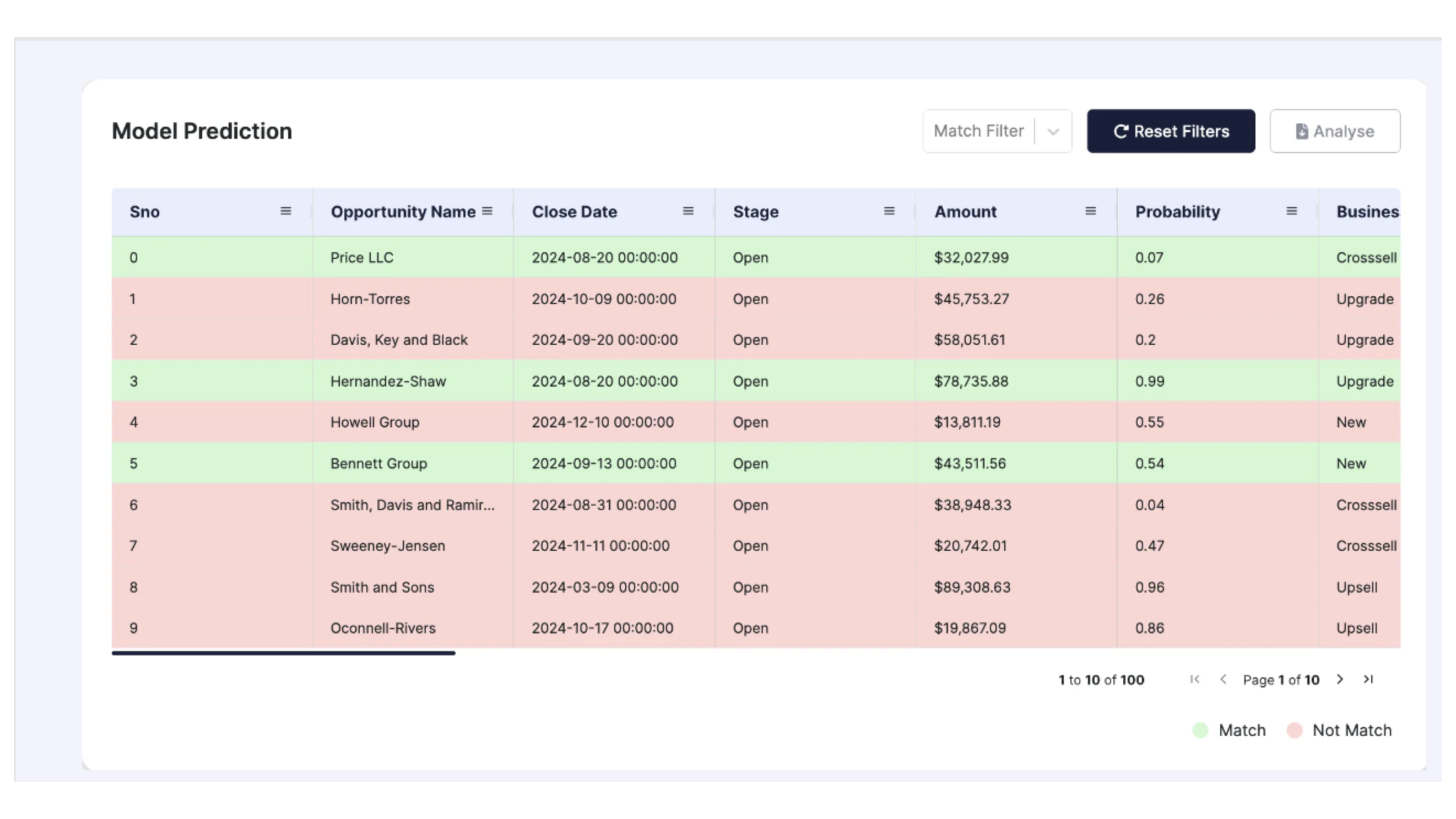Click the green Match legend swatch
The width and height of the screenshot is (1456, 819).
tap(1200, 730)
